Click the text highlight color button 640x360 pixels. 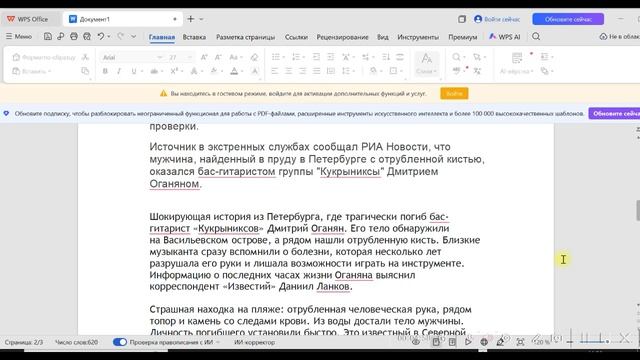pos(214,71)
